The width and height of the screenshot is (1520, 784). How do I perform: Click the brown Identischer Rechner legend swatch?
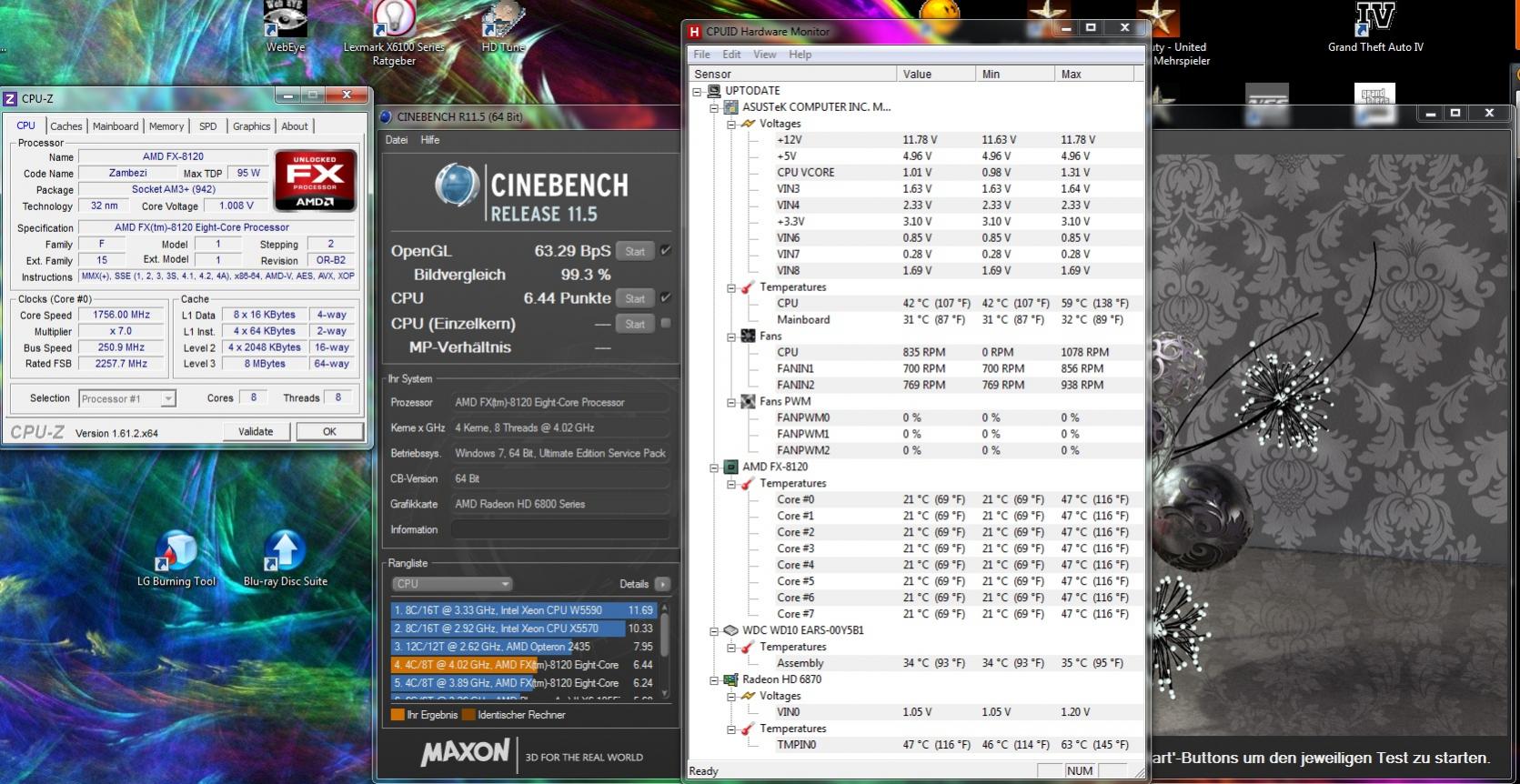(x=468, y=715)
